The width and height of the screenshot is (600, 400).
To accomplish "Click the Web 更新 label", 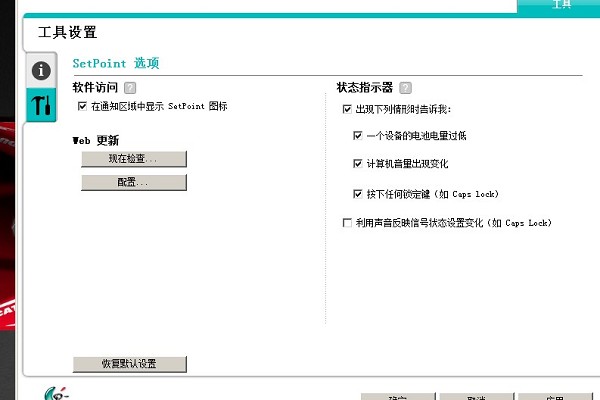I will tap(96, 140).
